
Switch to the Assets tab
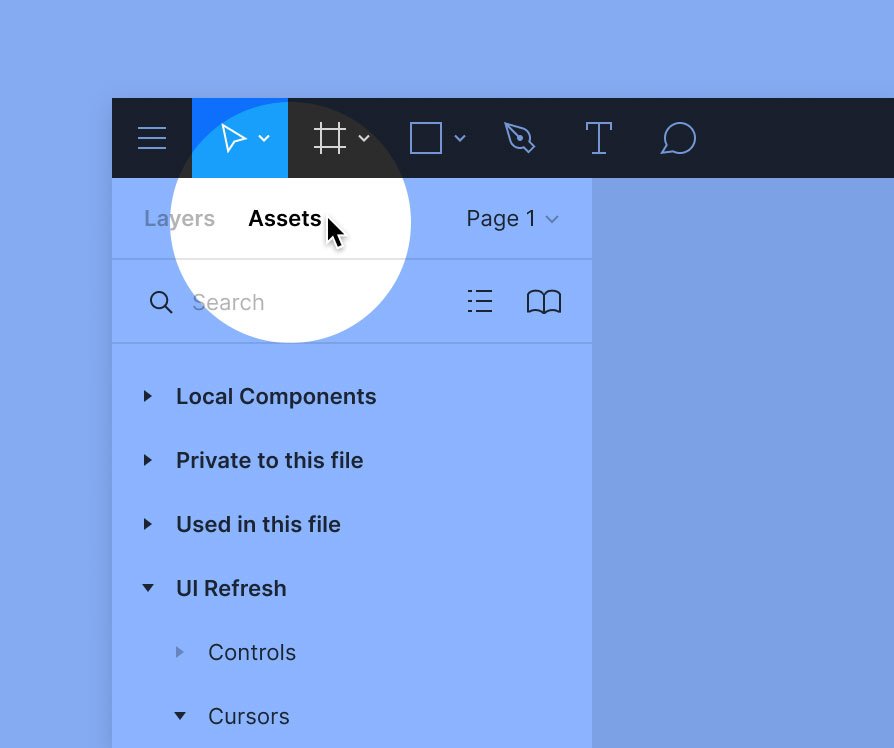pos(285,219)
